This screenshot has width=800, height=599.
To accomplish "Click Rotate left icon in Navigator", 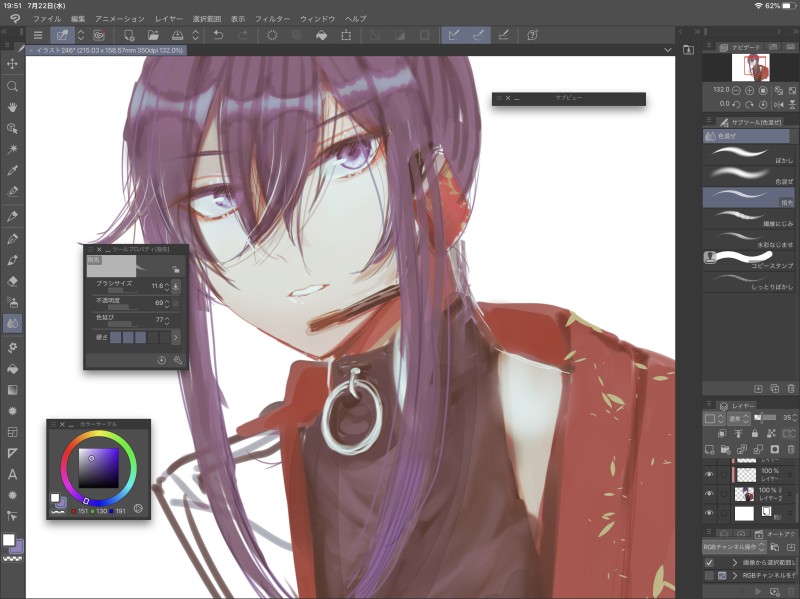I will point(736,104).
